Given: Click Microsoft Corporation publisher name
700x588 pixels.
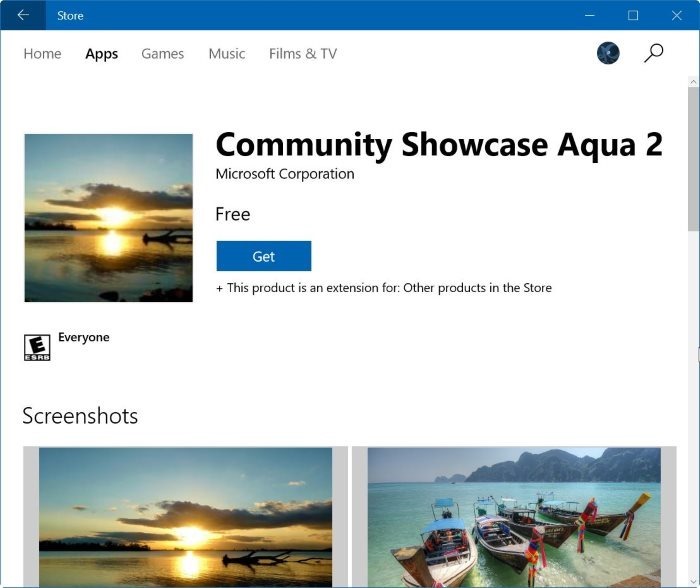Looking at the screenshot, I should tap(285, 174).
